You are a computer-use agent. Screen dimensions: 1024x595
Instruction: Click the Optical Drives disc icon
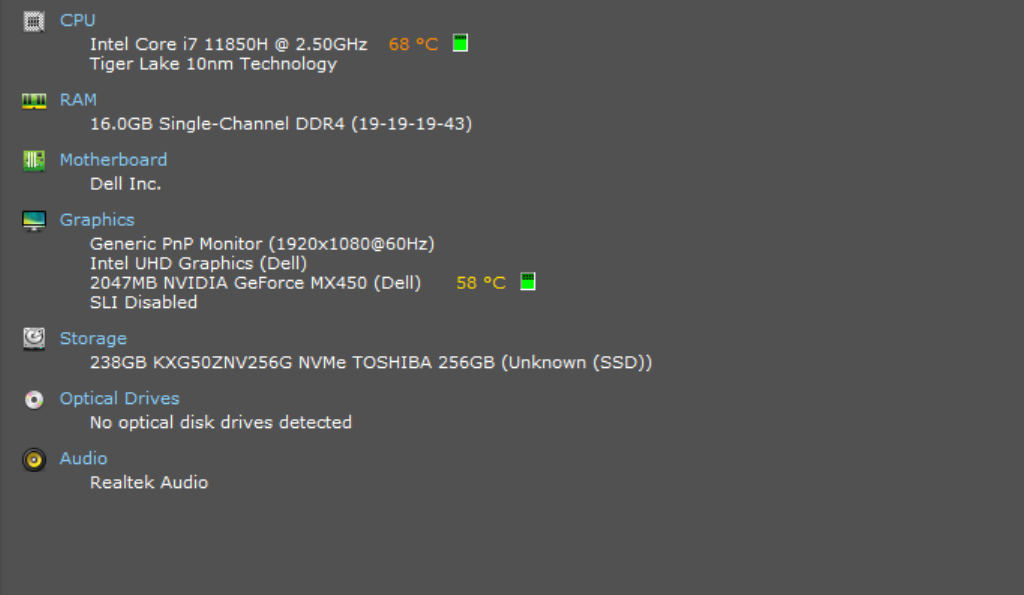pyautogui.click(x=34, y=399)
